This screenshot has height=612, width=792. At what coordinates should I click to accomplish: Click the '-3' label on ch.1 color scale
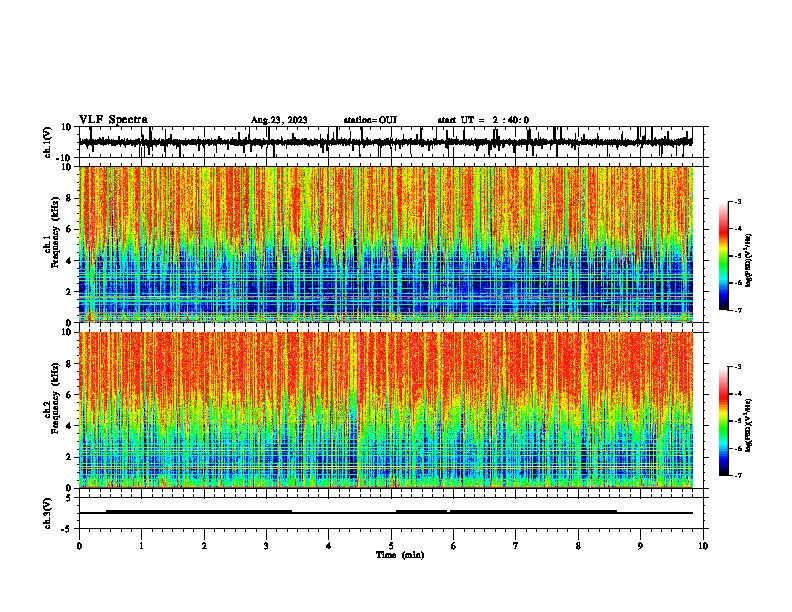pyautogui.click(x=737, y=201)
